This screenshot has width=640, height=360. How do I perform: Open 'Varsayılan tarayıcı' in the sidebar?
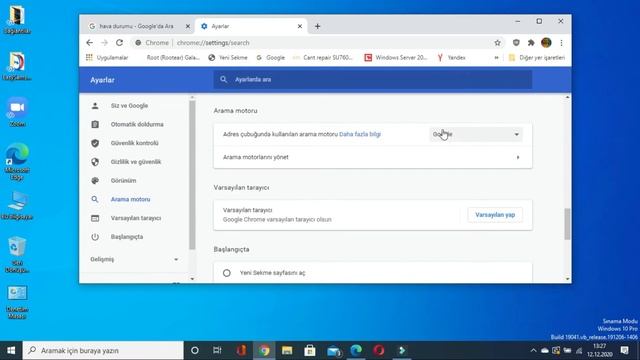pyautogui.click(x=135, y=218)
